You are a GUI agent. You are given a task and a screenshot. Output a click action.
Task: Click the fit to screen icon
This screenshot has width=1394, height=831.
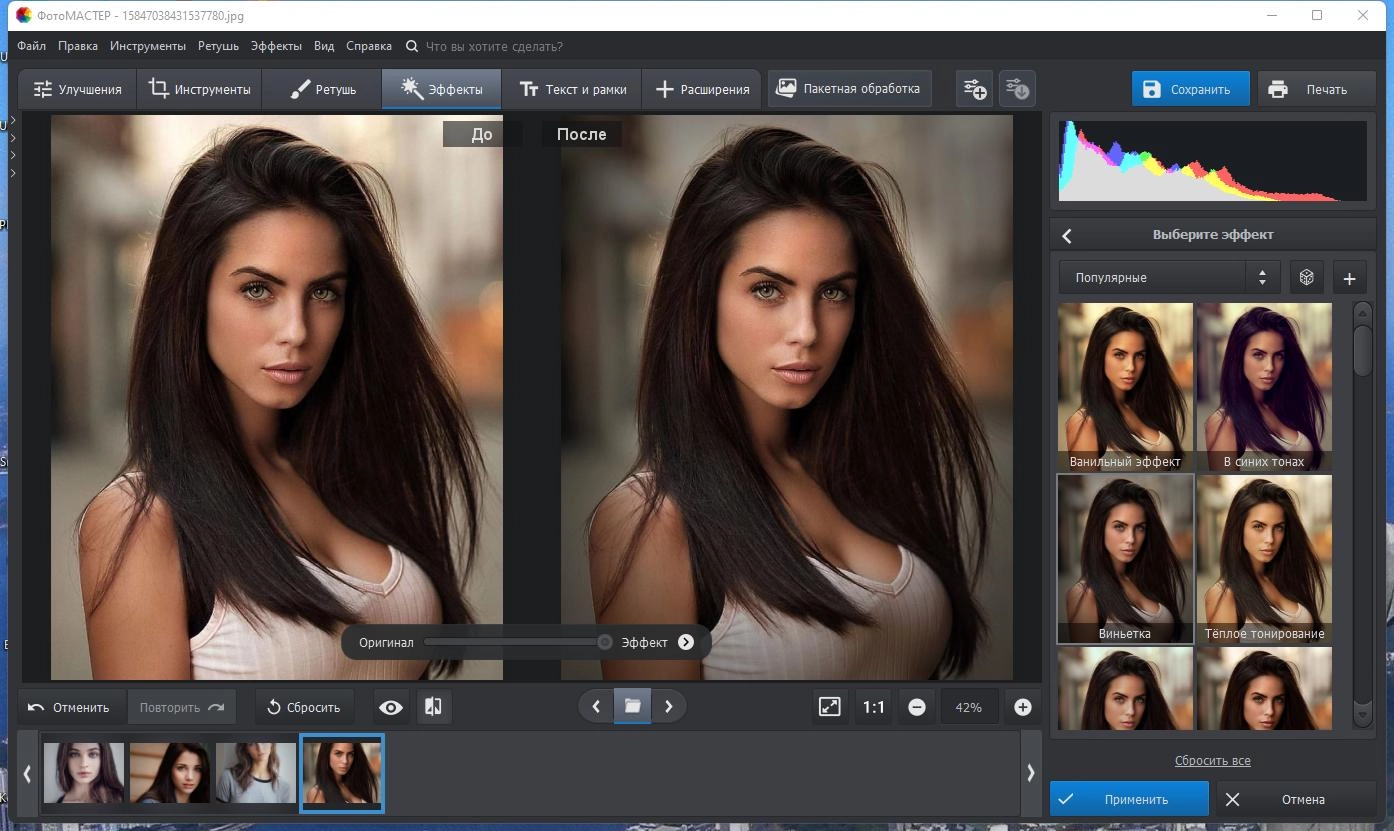829,707
